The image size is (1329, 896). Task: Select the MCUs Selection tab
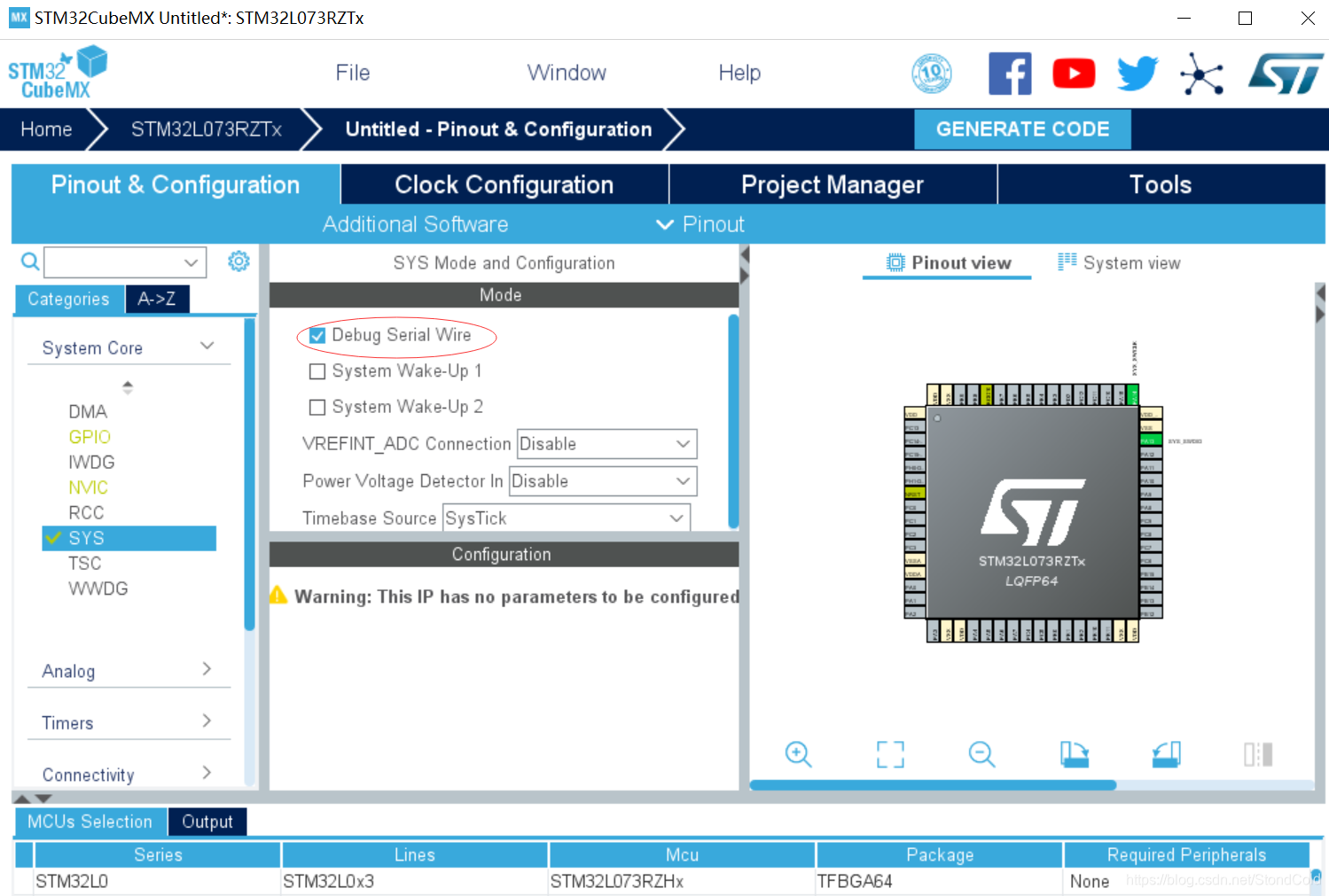pyautogui.click(x=90, y=822)
